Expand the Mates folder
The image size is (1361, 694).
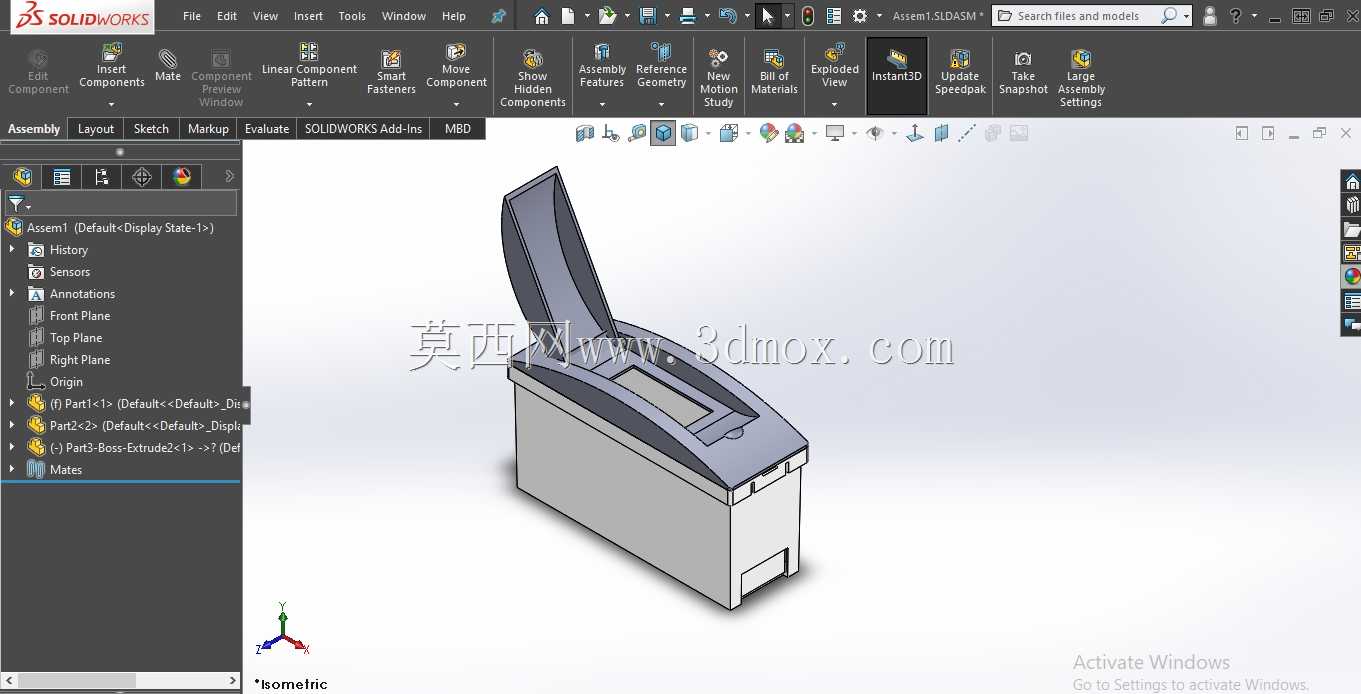pos(12,469)
